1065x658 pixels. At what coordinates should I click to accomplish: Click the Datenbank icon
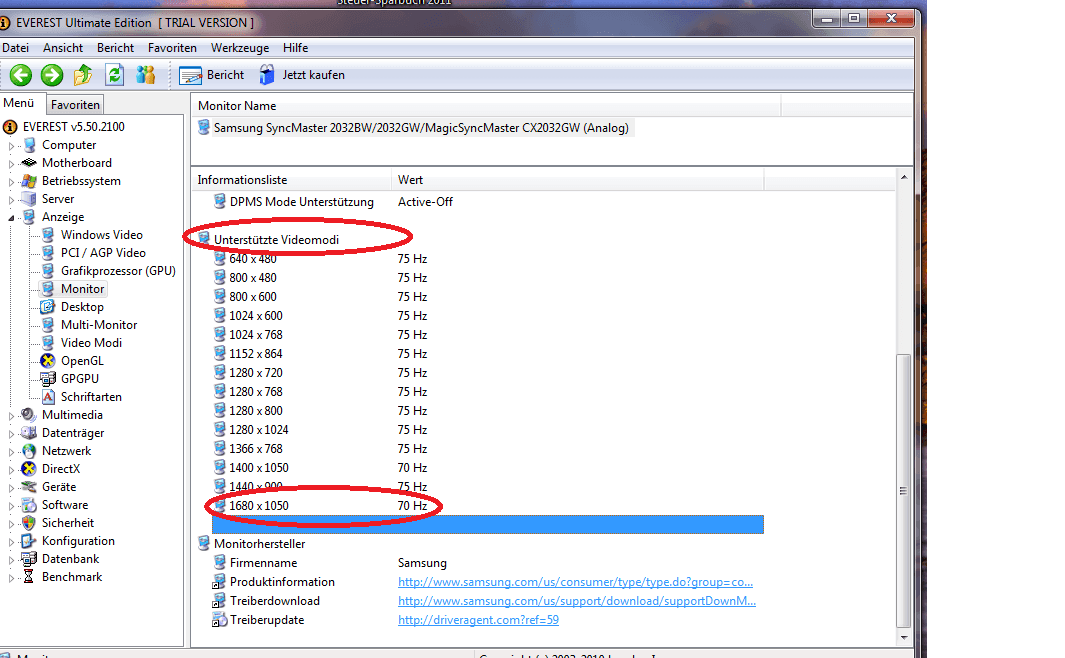29,559
